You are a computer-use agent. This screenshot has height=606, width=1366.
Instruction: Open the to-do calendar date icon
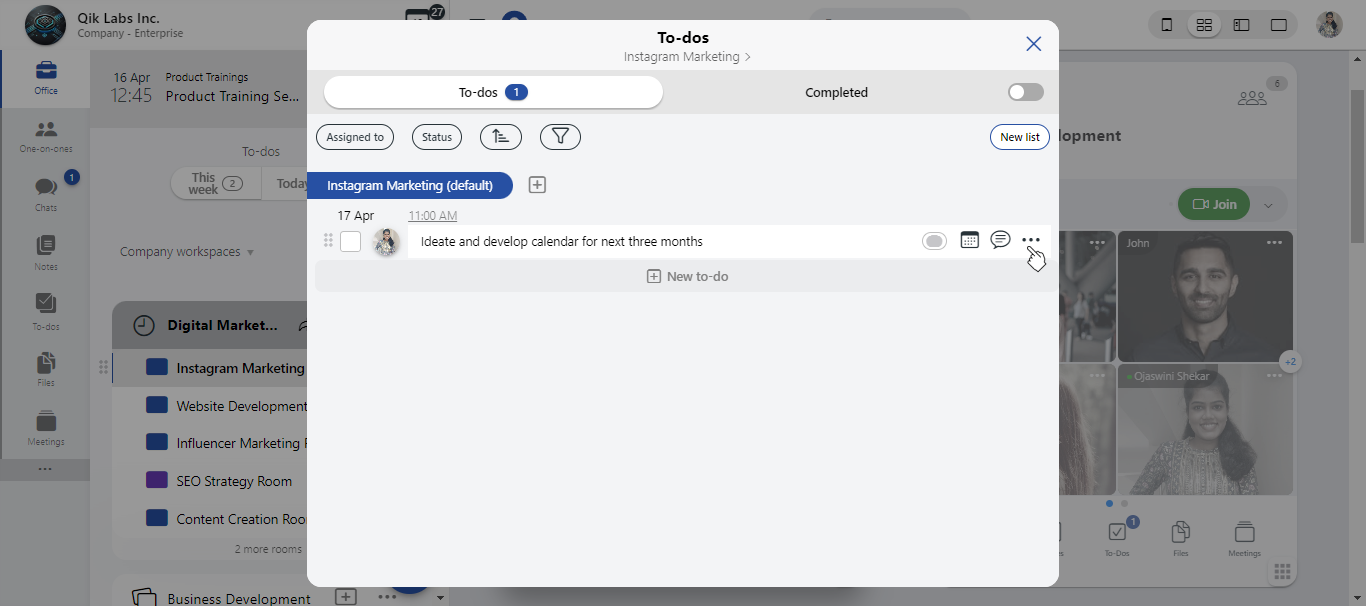(x=969, y=240)
